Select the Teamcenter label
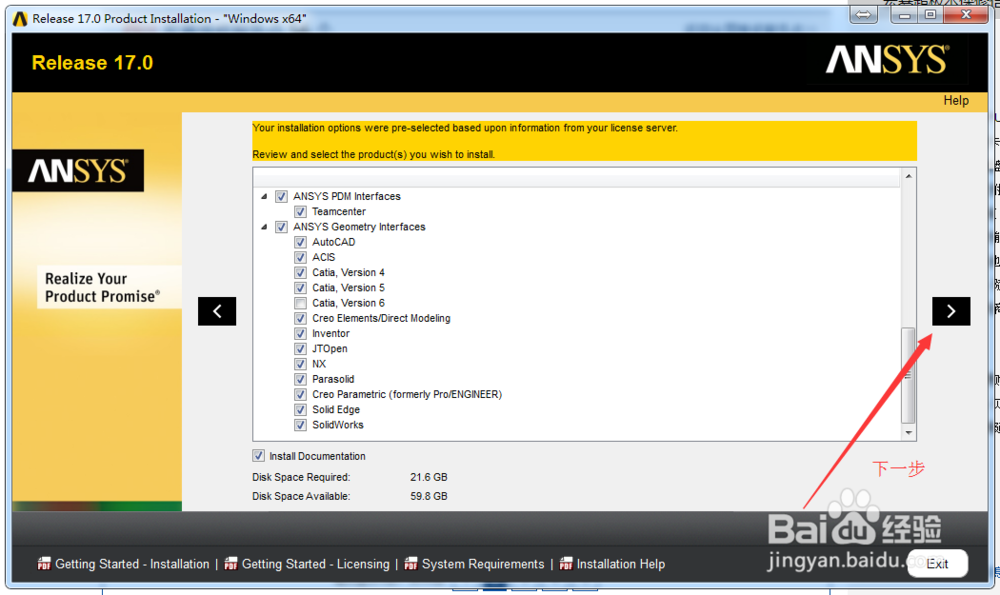The height and width of the screenshot is (595, 1000). (x=339, y=212)
